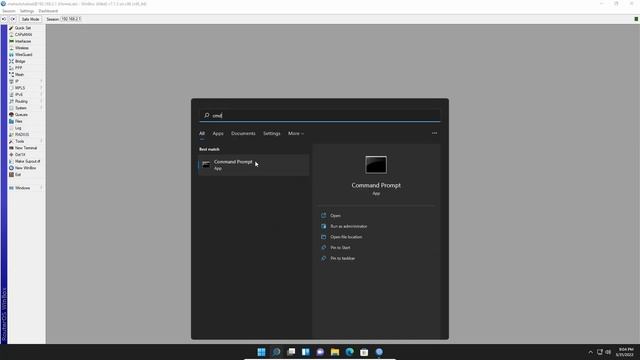640x360 pixels.
Task: Open the Session menu in WinBox
Action: pos(9,11)
